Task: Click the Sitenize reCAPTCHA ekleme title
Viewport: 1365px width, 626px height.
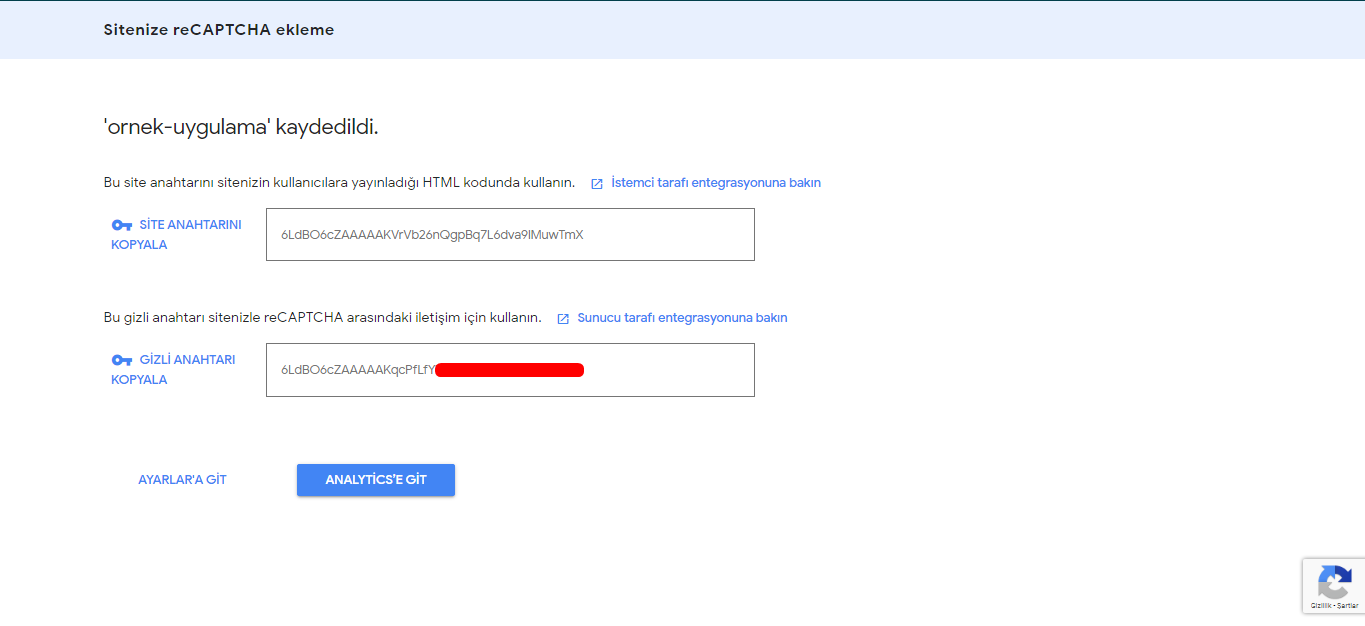Action: [x=219, y=30]
